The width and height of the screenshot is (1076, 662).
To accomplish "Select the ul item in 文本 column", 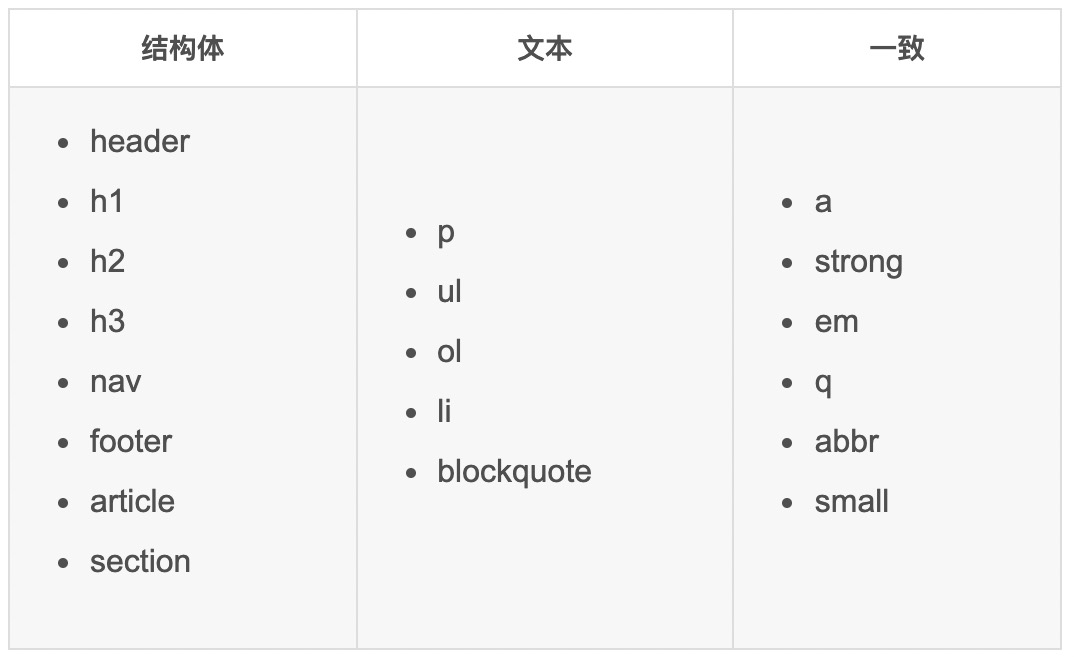I will (449, 292).
